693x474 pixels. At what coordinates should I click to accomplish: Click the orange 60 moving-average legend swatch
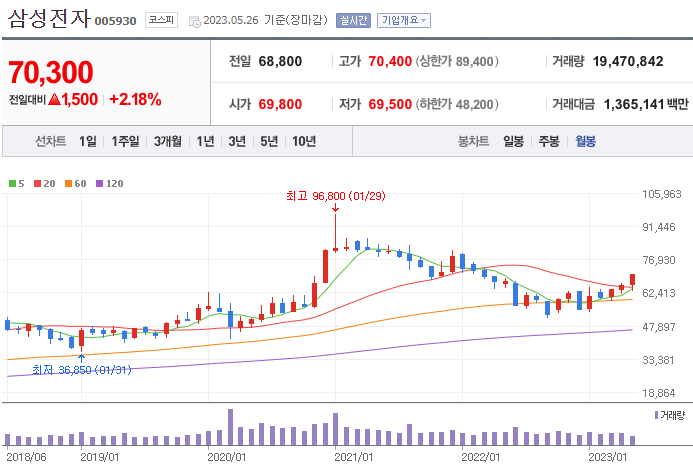[x=69, y=183]
